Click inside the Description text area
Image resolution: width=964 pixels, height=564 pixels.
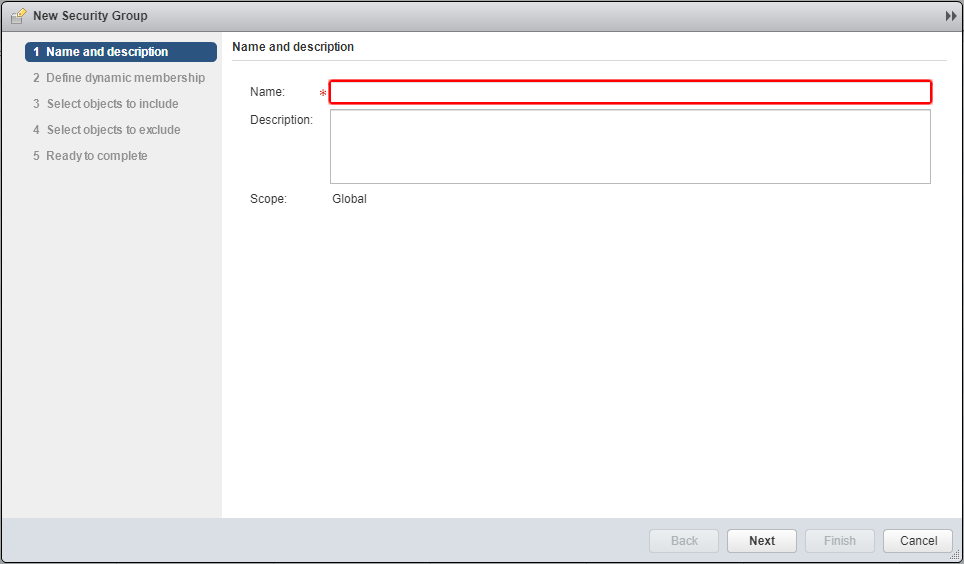pyautogui.click(x=630, y=146)
